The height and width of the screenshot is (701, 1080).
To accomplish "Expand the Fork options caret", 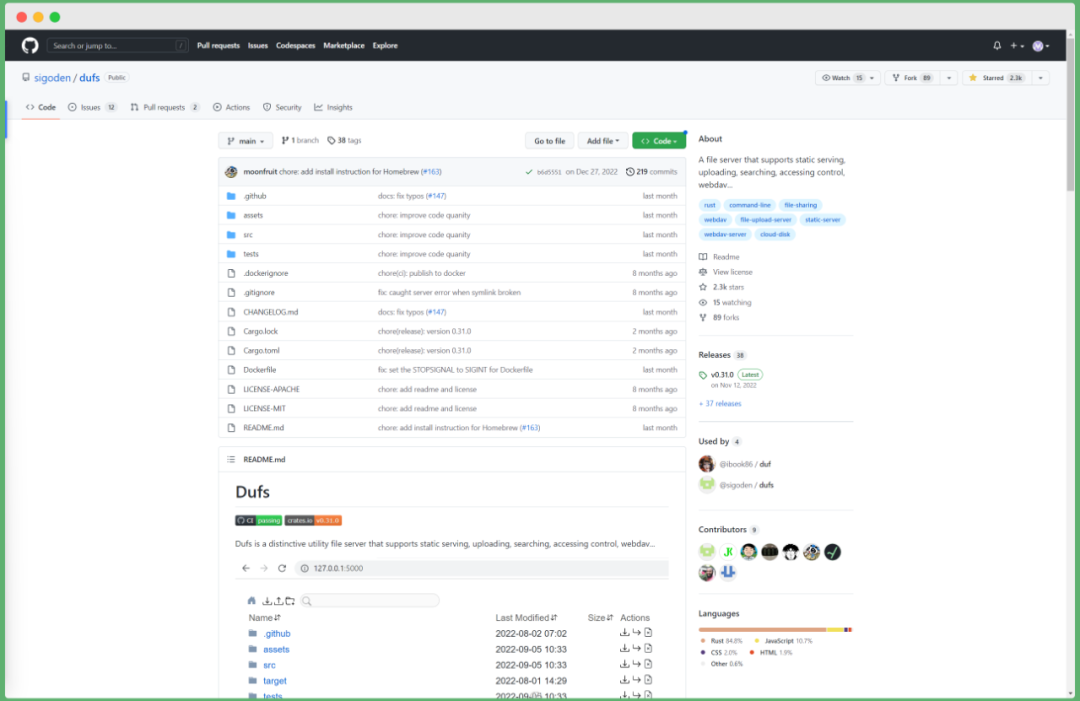I will coord(949,78).
